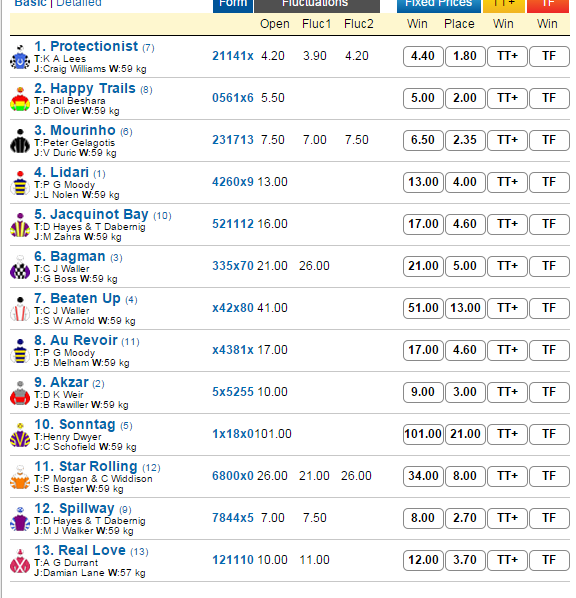Open Mourinho form figures 231713
Image resolution: width=576 pixels, height=598 pixels.
pyautogui.click(x=233, y=140)
